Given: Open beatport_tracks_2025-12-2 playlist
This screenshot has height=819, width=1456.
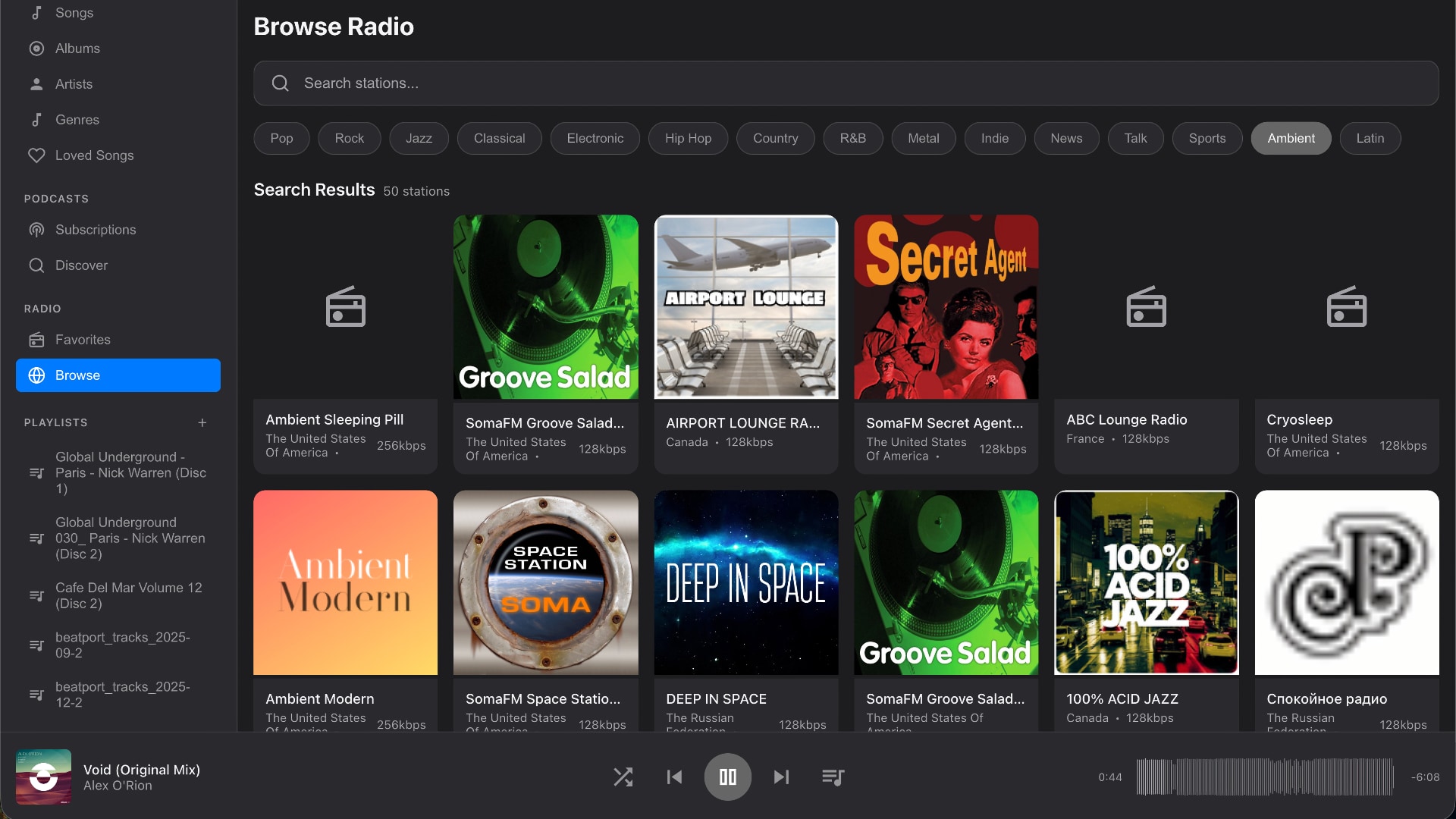Looking at the screenshot, I should 118,694.
